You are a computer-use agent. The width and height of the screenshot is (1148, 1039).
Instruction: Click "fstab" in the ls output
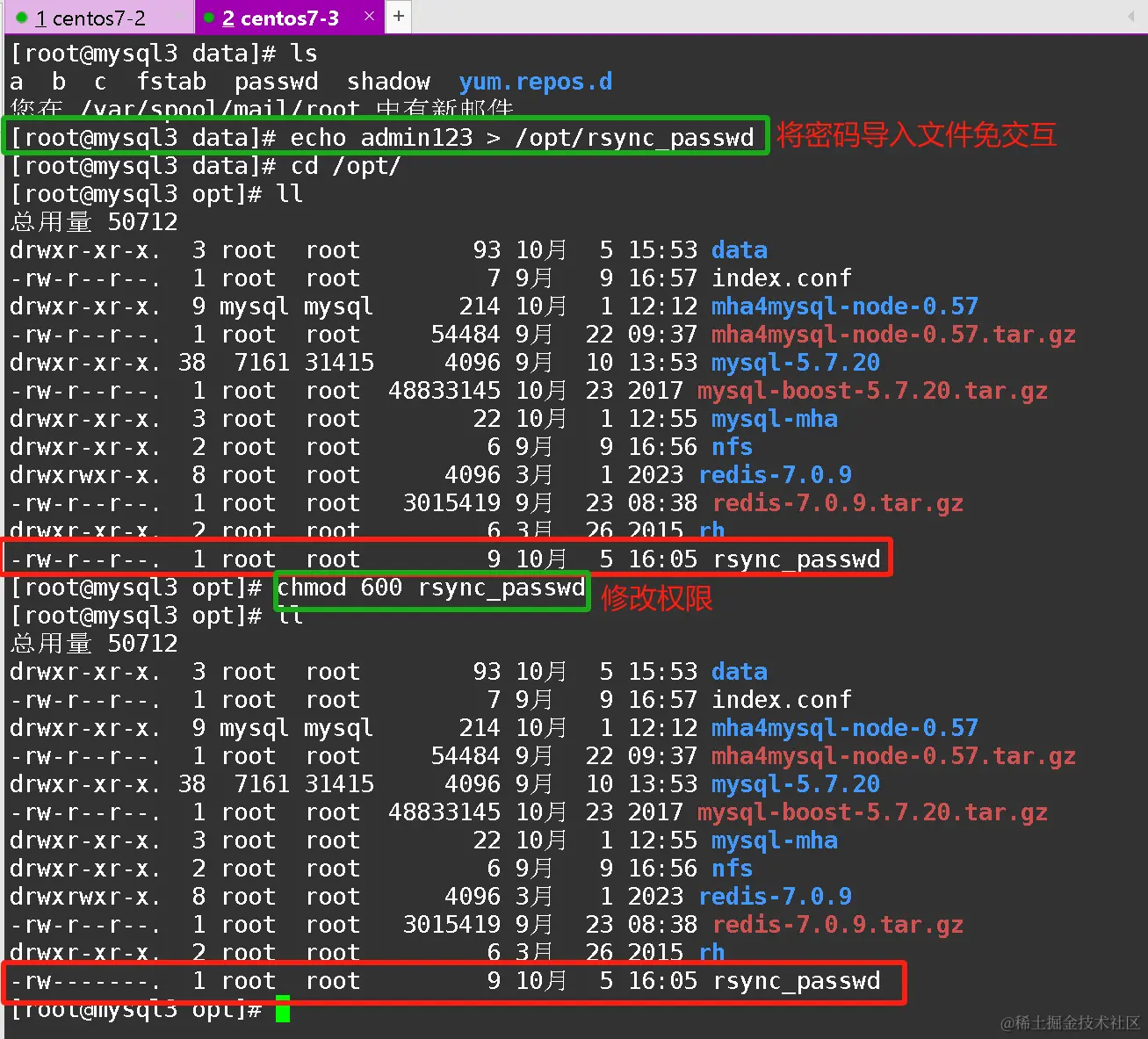tap(171, 82)
